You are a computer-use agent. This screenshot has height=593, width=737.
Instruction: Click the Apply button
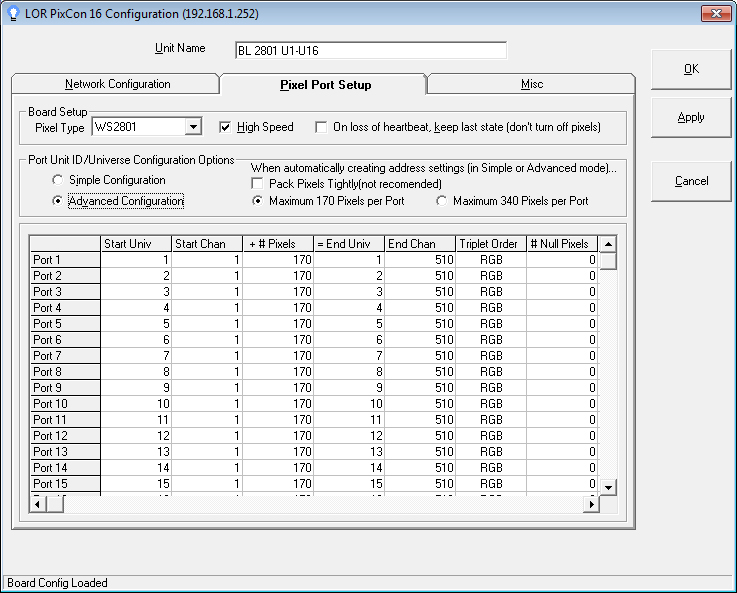pos(691,117)
